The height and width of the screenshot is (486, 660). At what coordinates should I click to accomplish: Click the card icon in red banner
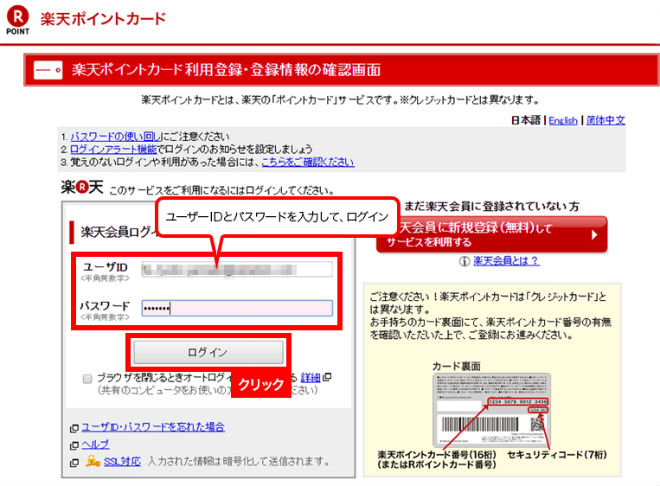coord(49,70)
